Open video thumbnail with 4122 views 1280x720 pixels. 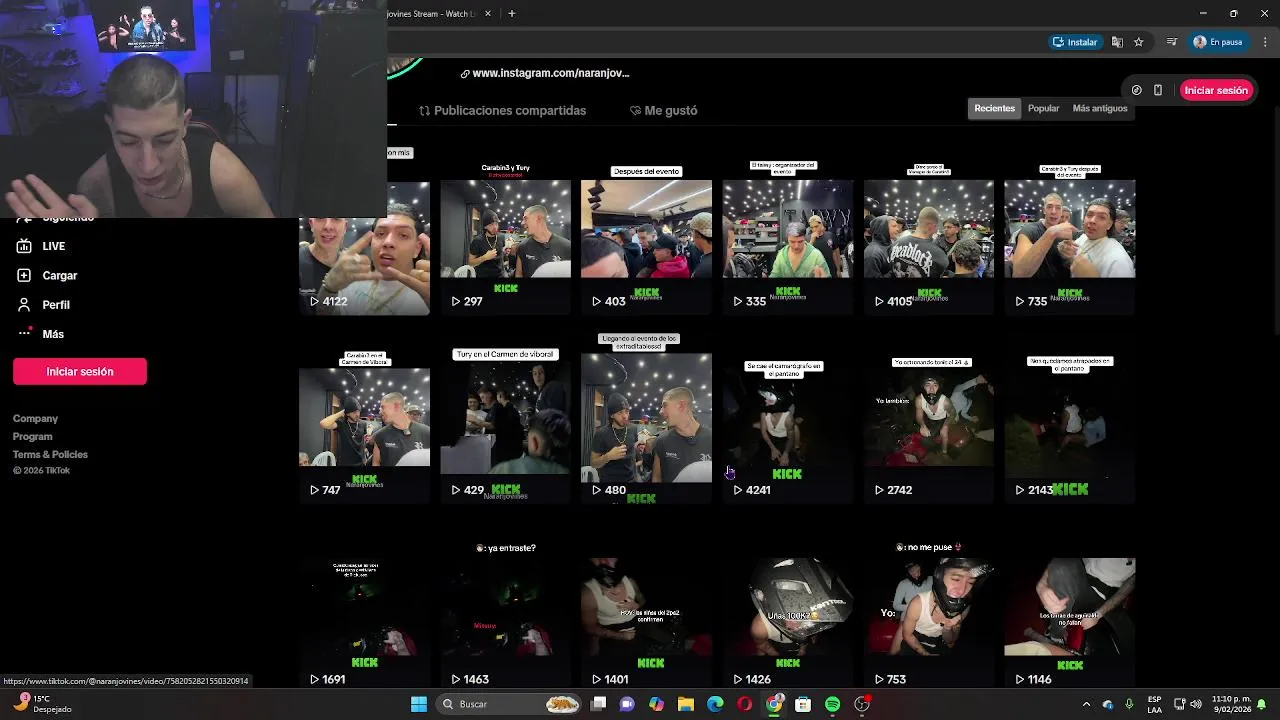coord(364,248)
